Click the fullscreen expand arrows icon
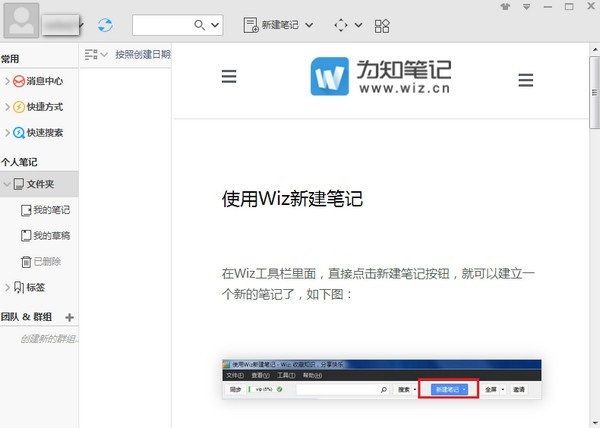The width and height of the screenshot is (600, 428). pyautogui.click(x=341, y=25)
